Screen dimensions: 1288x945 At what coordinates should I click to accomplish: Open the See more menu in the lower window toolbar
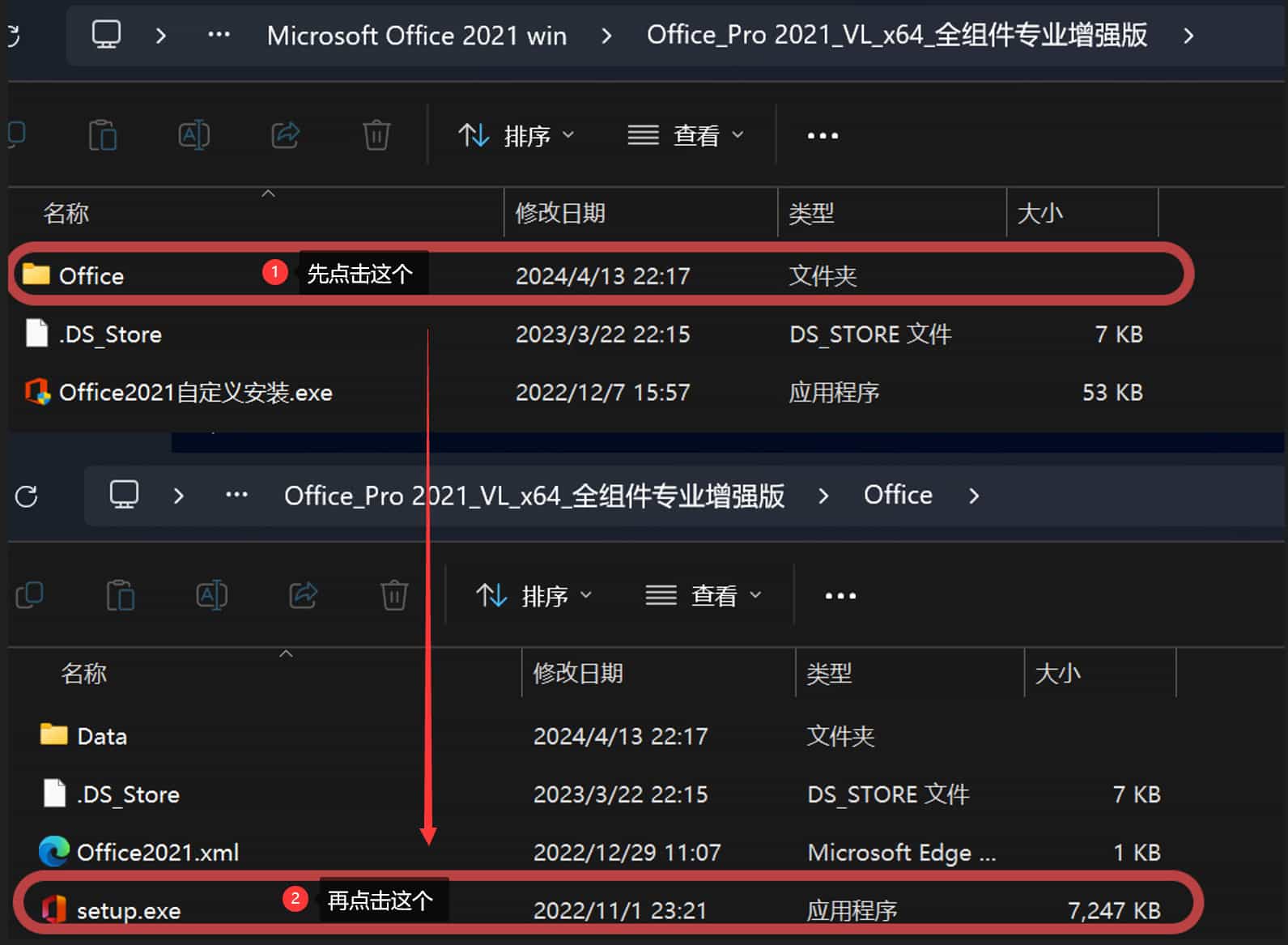(840, 596)
